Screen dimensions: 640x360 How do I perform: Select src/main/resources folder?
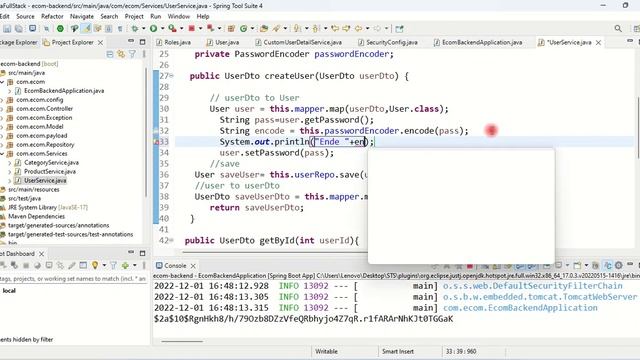point(30,189)
